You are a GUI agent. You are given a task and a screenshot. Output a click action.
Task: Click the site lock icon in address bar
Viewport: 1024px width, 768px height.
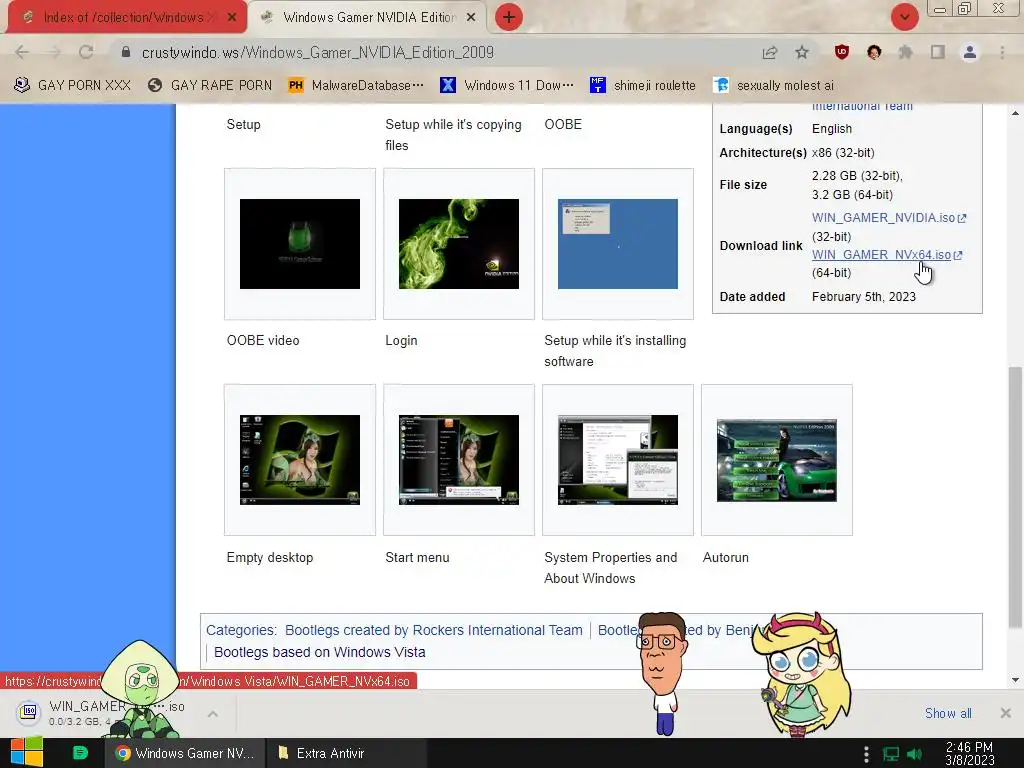pos(126,52)
